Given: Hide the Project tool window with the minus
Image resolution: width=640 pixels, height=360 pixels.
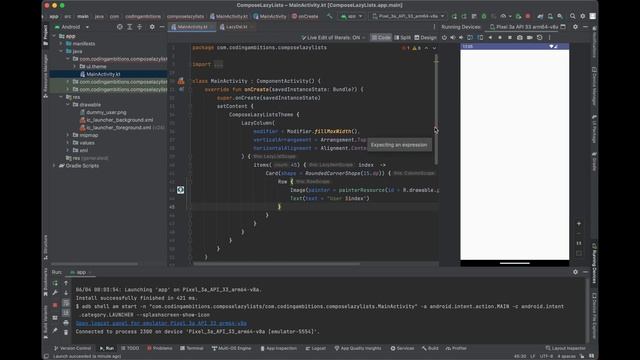Looking at the screenshot, I should tap(162, 27).
